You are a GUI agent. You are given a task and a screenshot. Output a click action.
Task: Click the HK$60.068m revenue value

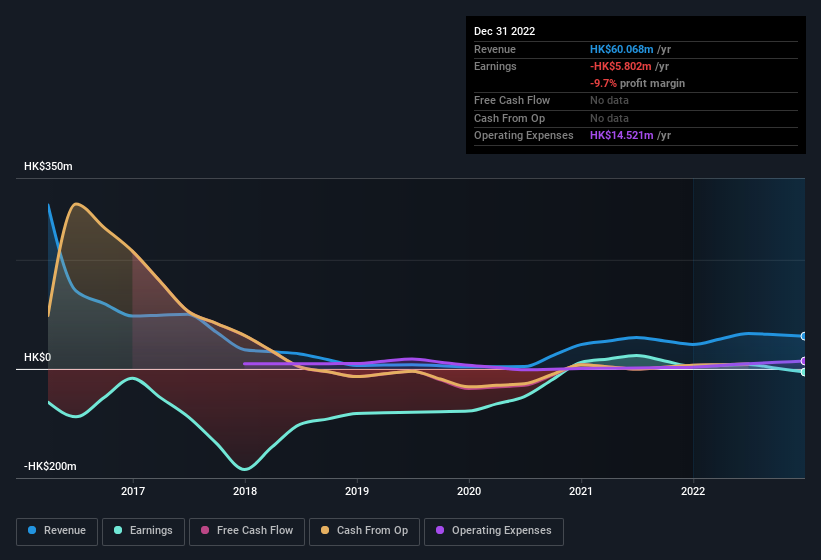tap(622, 49)
